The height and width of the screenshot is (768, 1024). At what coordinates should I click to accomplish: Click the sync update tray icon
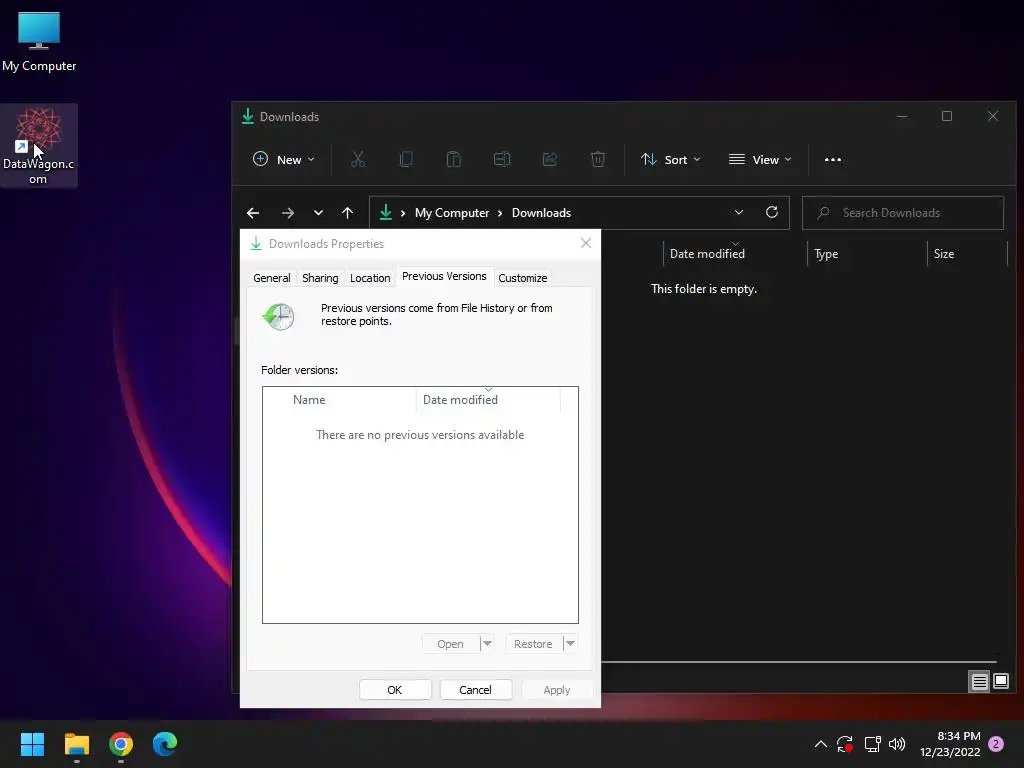point(845,744)
